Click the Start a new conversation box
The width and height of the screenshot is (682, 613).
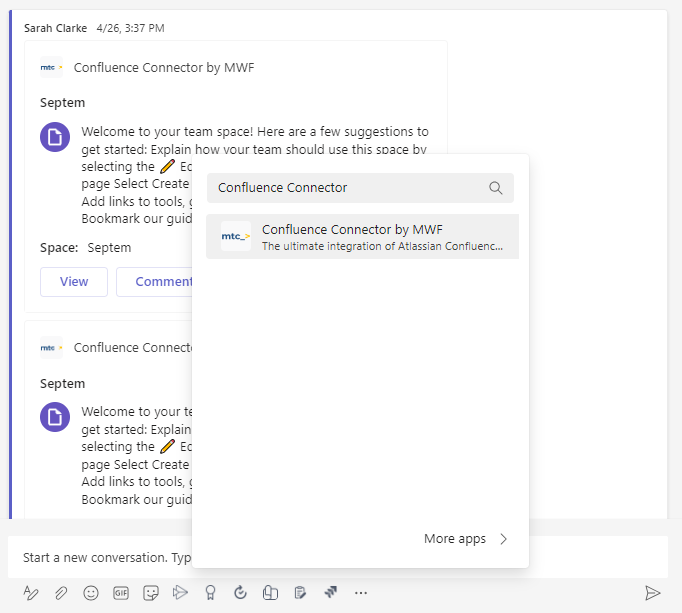coord(100,557)
